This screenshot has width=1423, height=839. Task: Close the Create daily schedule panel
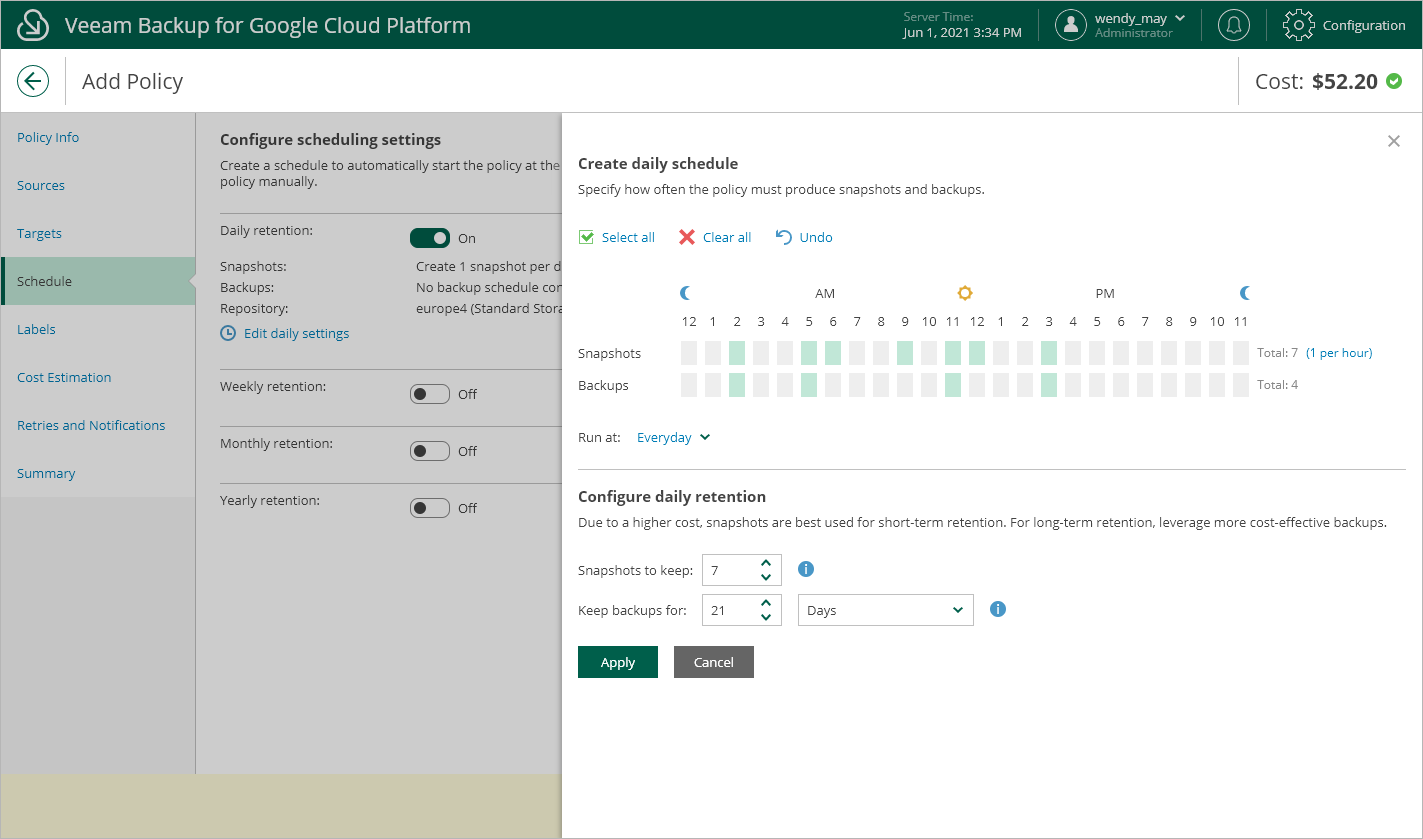1394,141
